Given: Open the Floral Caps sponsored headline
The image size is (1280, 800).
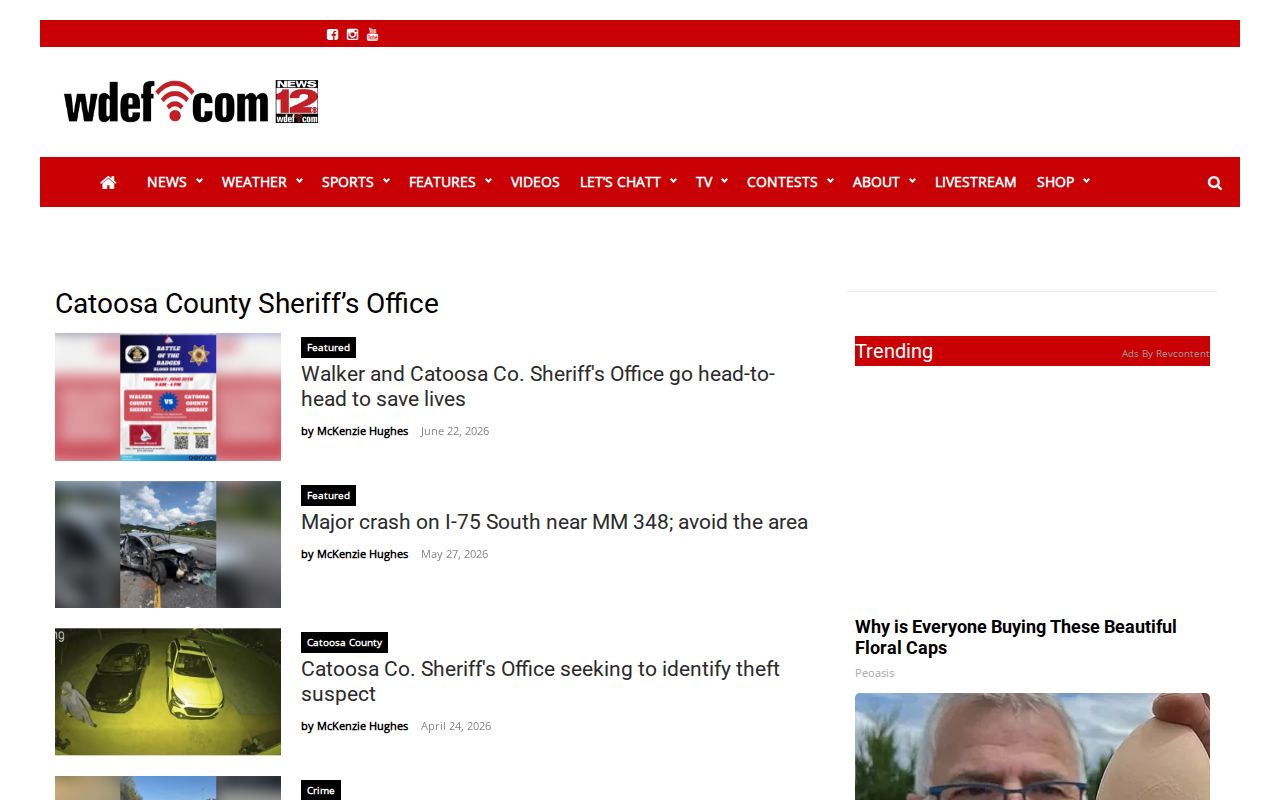Looking at the screenshot, I should [1015, 637].
